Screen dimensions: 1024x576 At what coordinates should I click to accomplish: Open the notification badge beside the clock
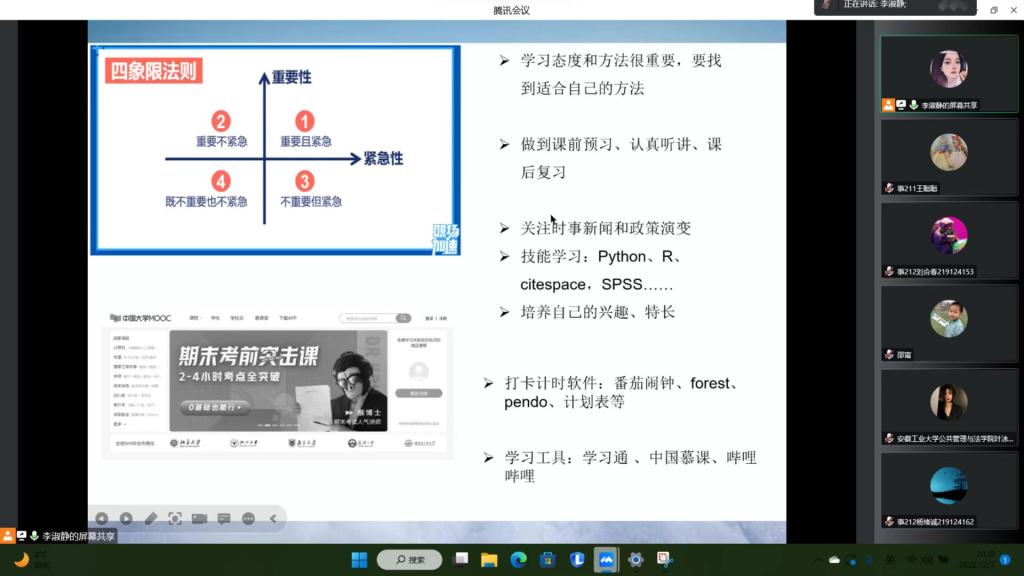[x=1005, y=560]
